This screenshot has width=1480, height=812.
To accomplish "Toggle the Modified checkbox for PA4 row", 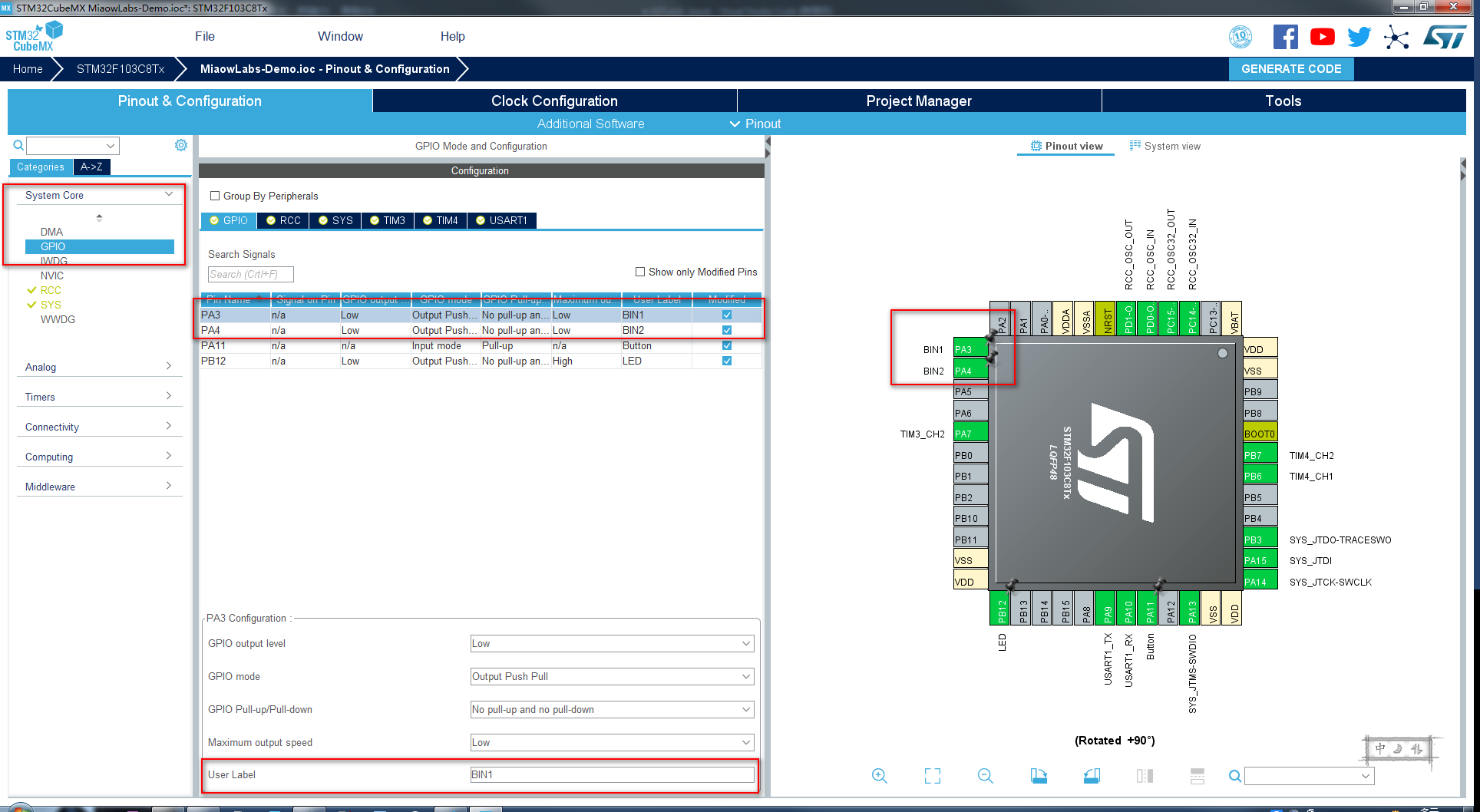I will (x=727, y=330).
